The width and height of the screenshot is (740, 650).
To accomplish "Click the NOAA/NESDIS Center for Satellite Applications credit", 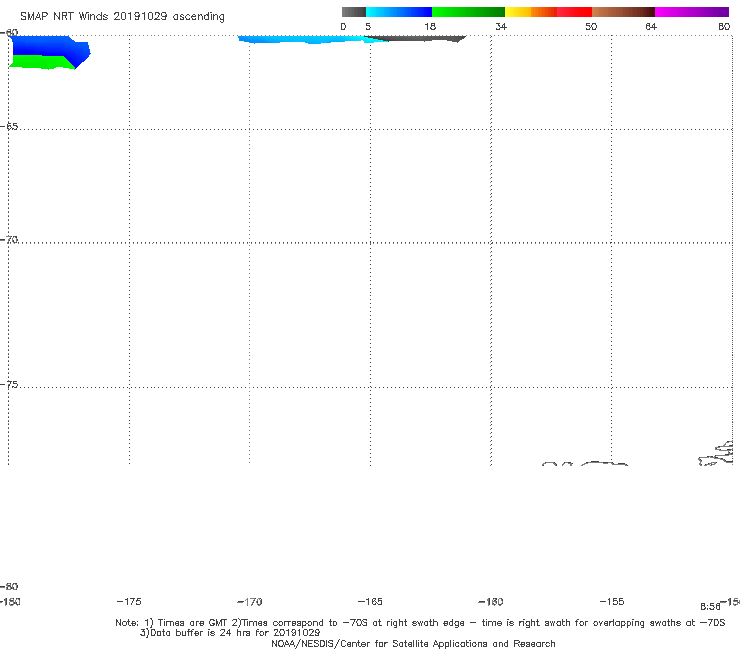I will pyautogui.click(x=413, y=643).
